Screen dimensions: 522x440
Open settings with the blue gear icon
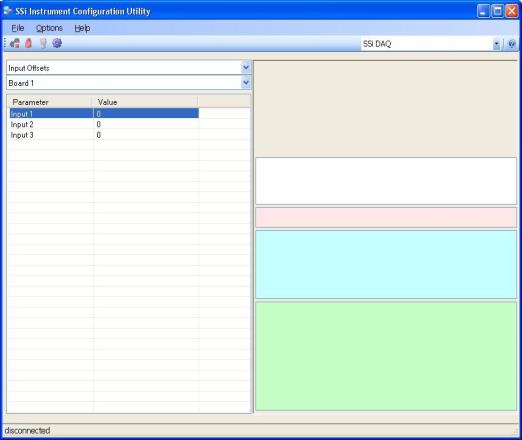[x=57, y=43]
